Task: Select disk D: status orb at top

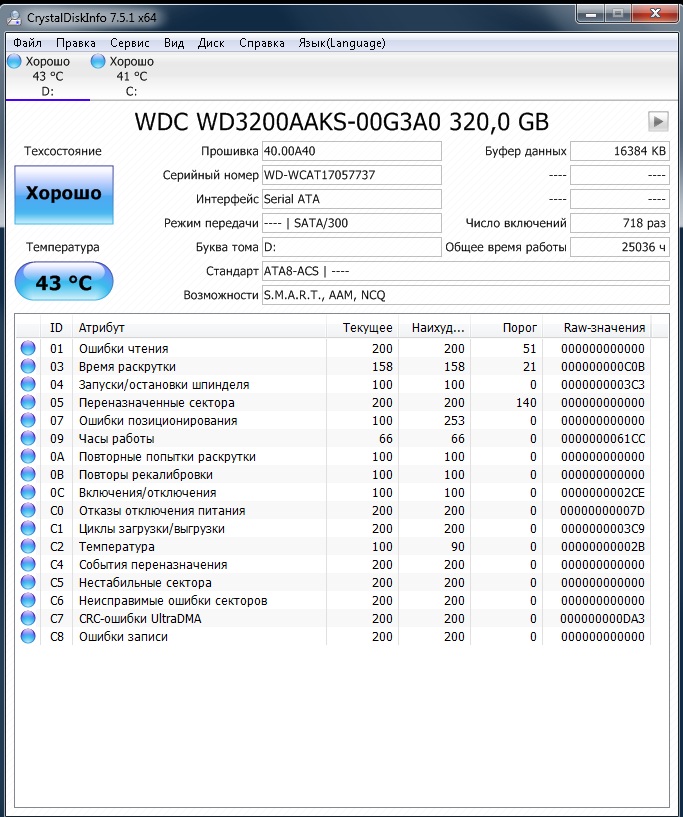Action: click(x=15, y=61)
